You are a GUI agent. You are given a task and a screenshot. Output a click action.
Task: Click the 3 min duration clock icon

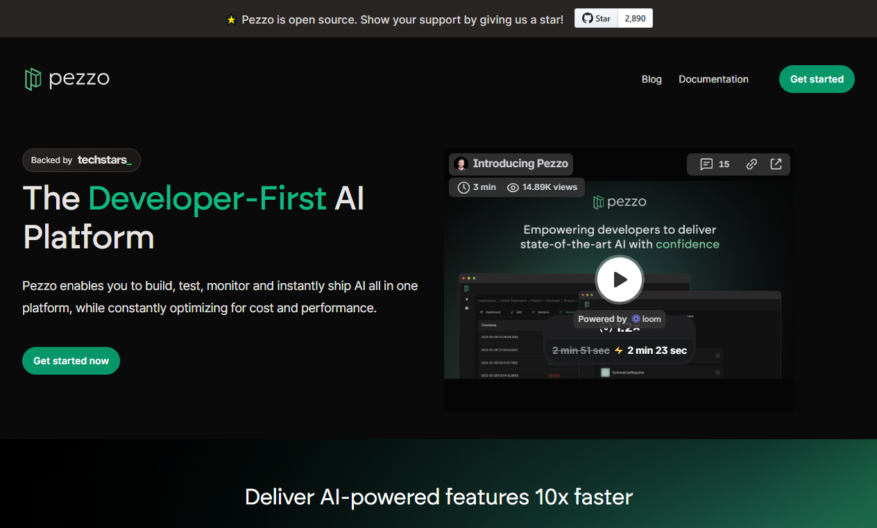(x=464, y=187)
